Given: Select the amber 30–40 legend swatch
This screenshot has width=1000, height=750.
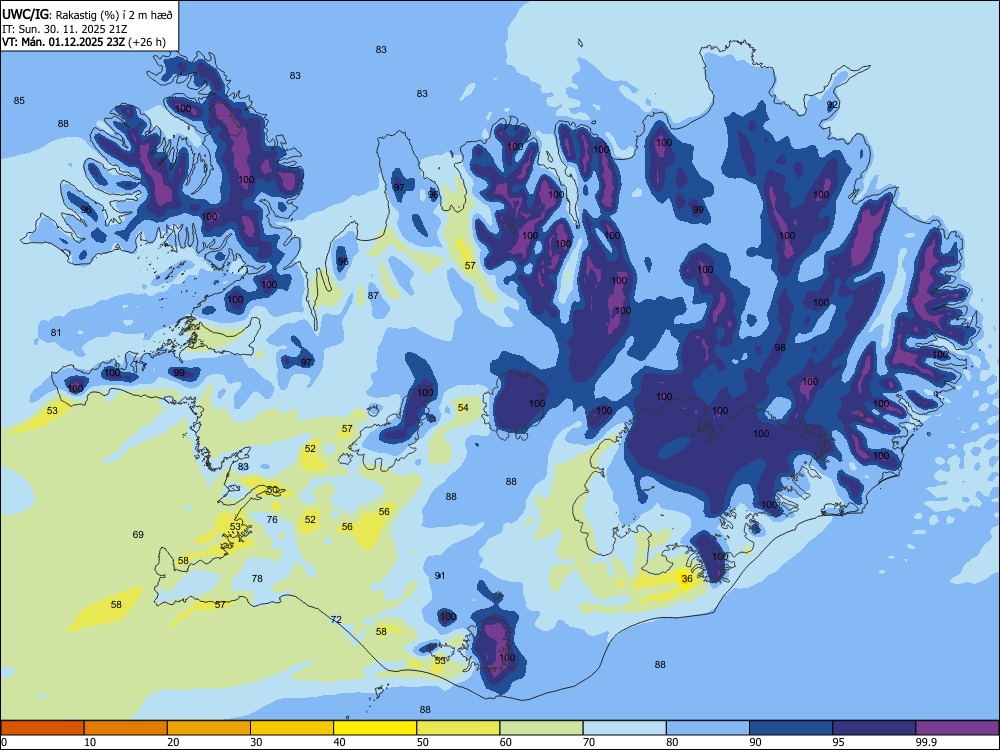Looking at the screenshot, I should (292, 728).
